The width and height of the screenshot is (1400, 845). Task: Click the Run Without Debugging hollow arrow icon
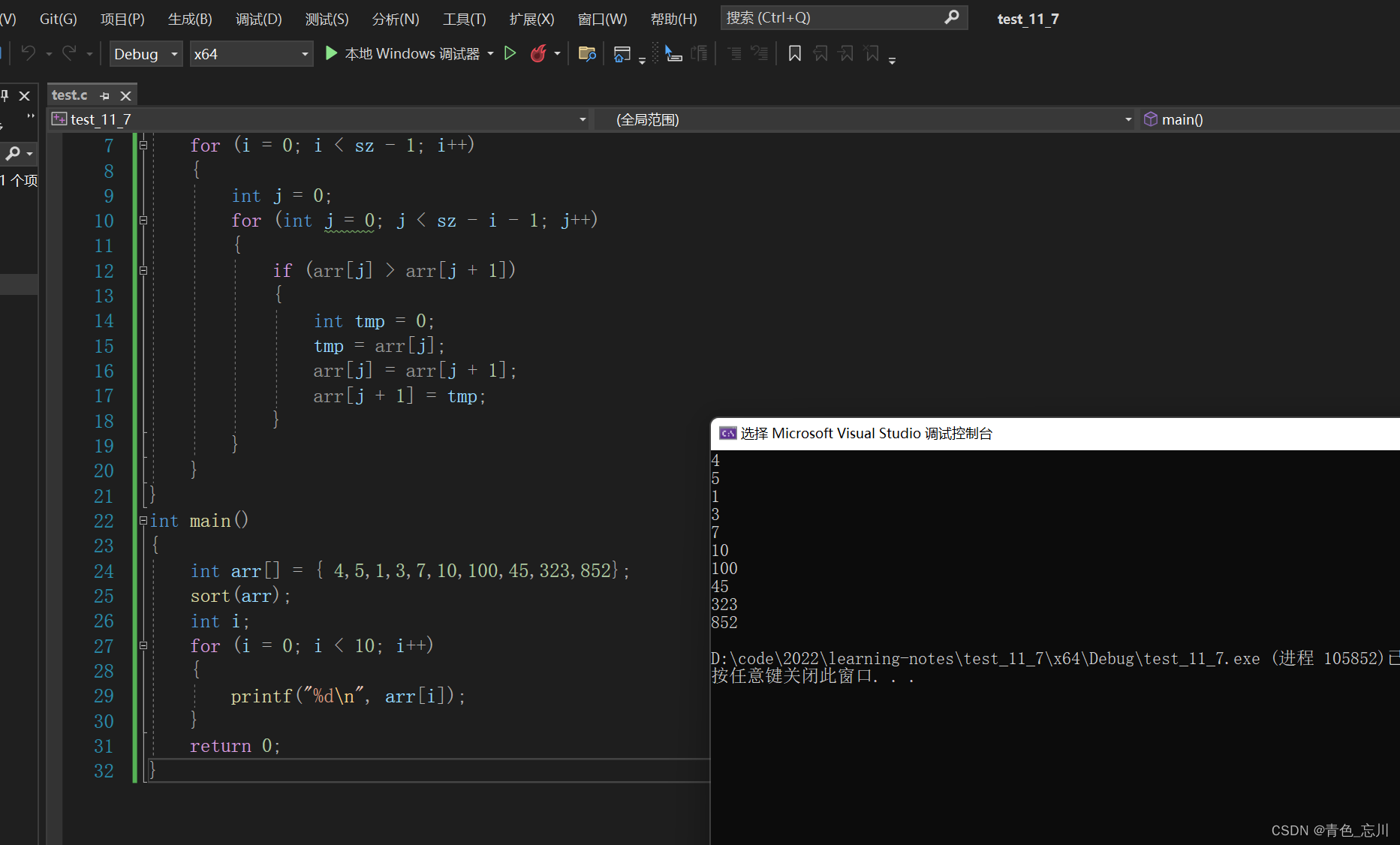tap(510, 53)
